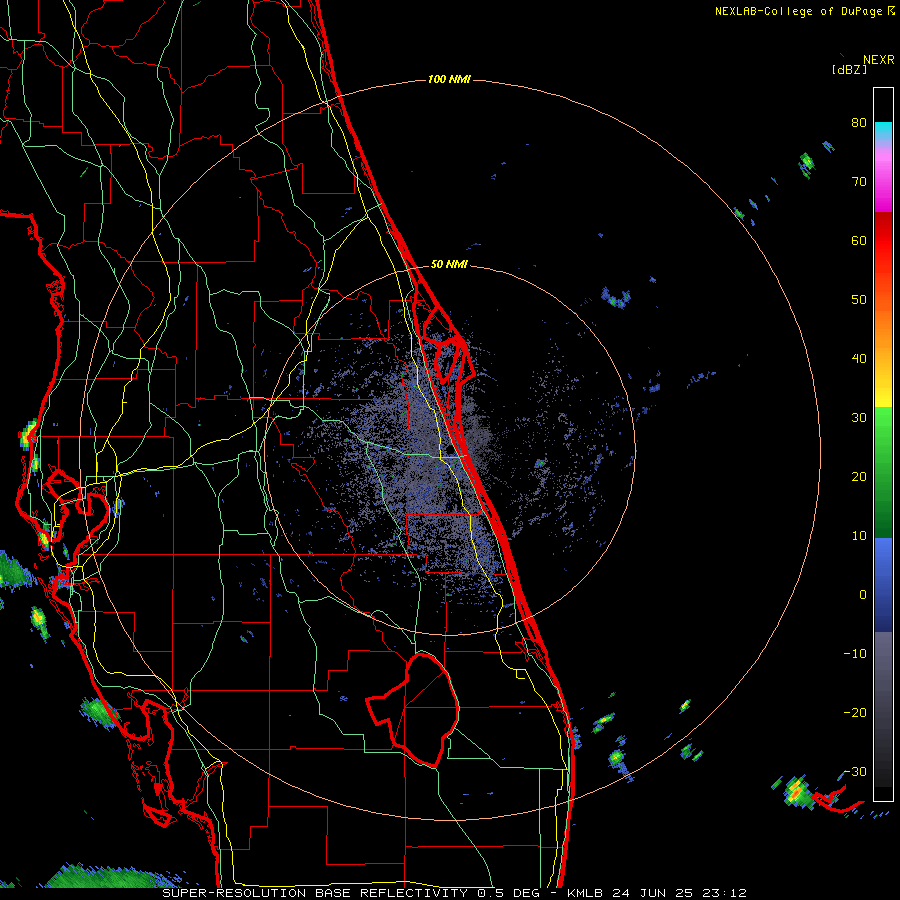Select the 30 dBZ scale label

coord(859,418)
